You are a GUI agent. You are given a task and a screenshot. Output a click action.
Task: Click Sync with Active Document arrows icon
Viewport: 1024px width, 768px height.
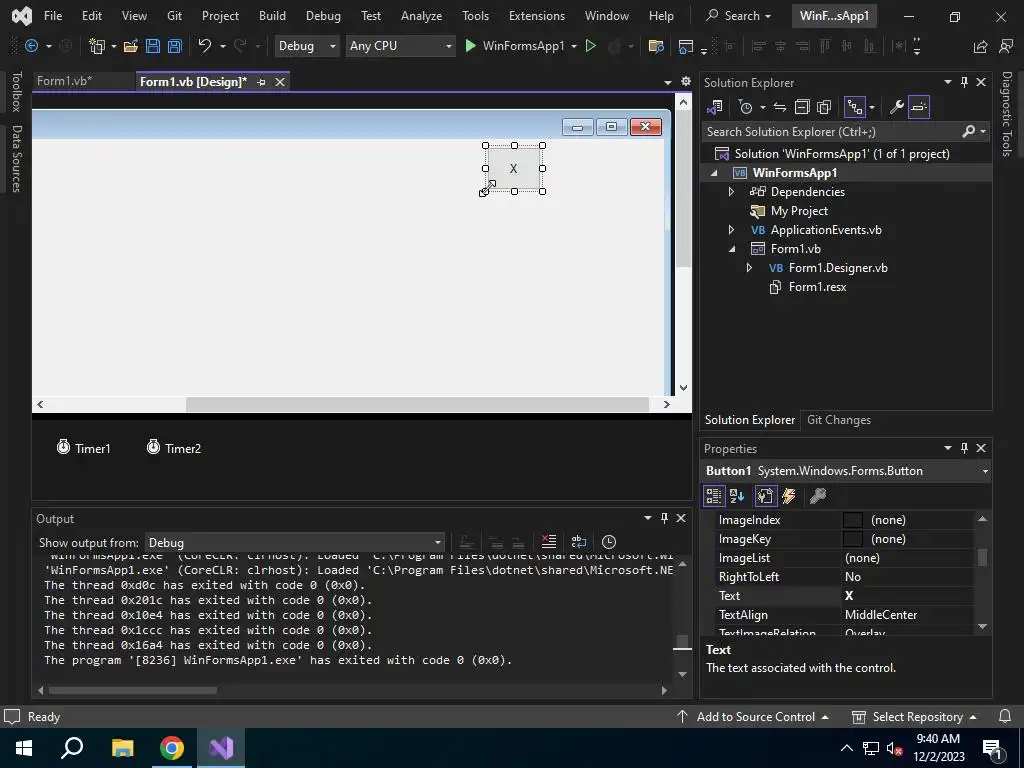[780, 106]
